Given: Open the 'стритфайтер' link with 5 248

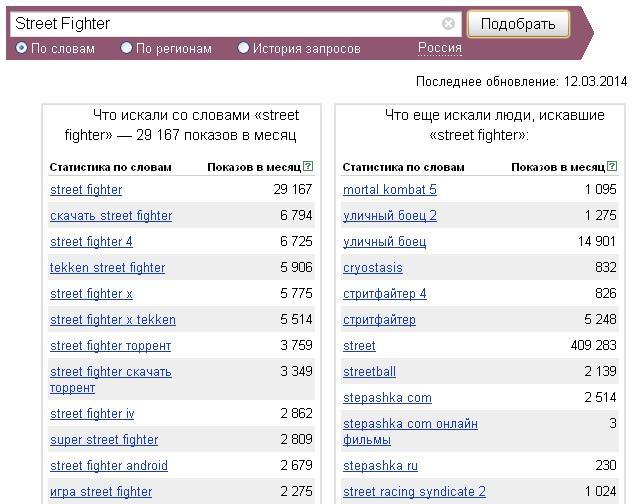Looking at the screenshot, I should pyautogui.click(x=379, y=320).
